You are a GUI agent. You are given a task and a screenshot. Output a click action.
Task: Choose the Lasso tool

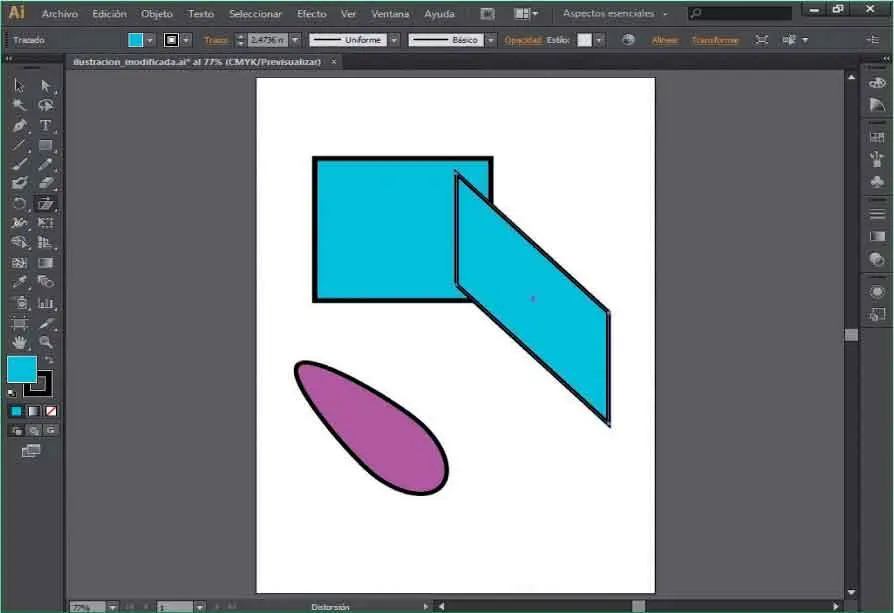point(46,105)
